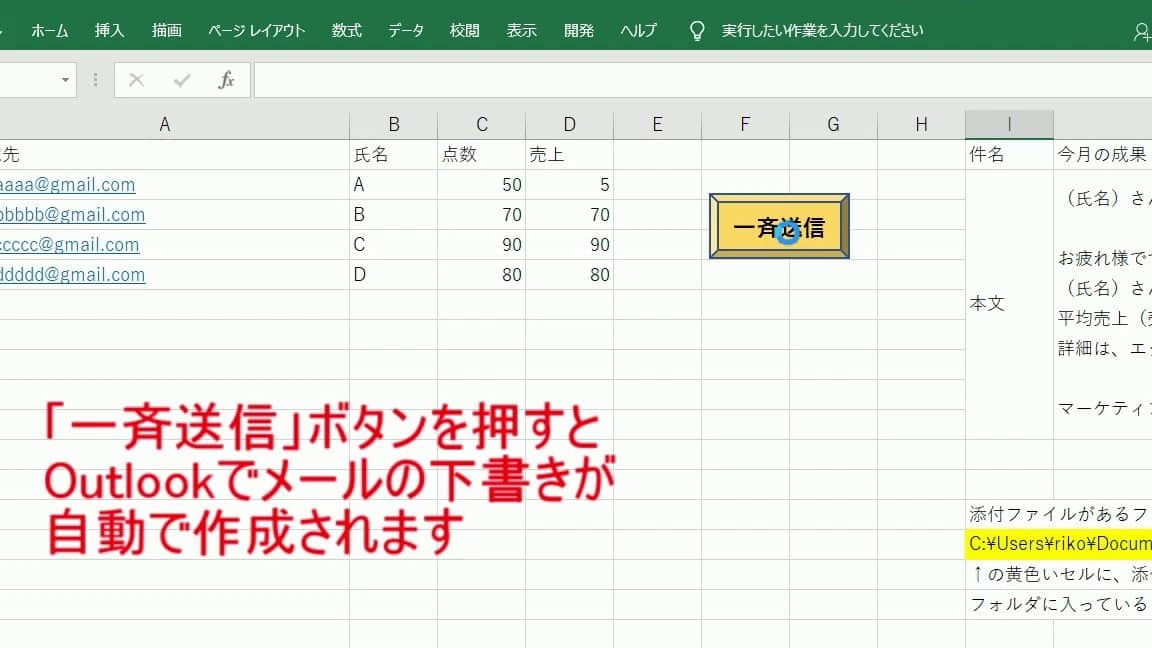
Task: Open the ヘルプ tab
Action: (638, 31)
